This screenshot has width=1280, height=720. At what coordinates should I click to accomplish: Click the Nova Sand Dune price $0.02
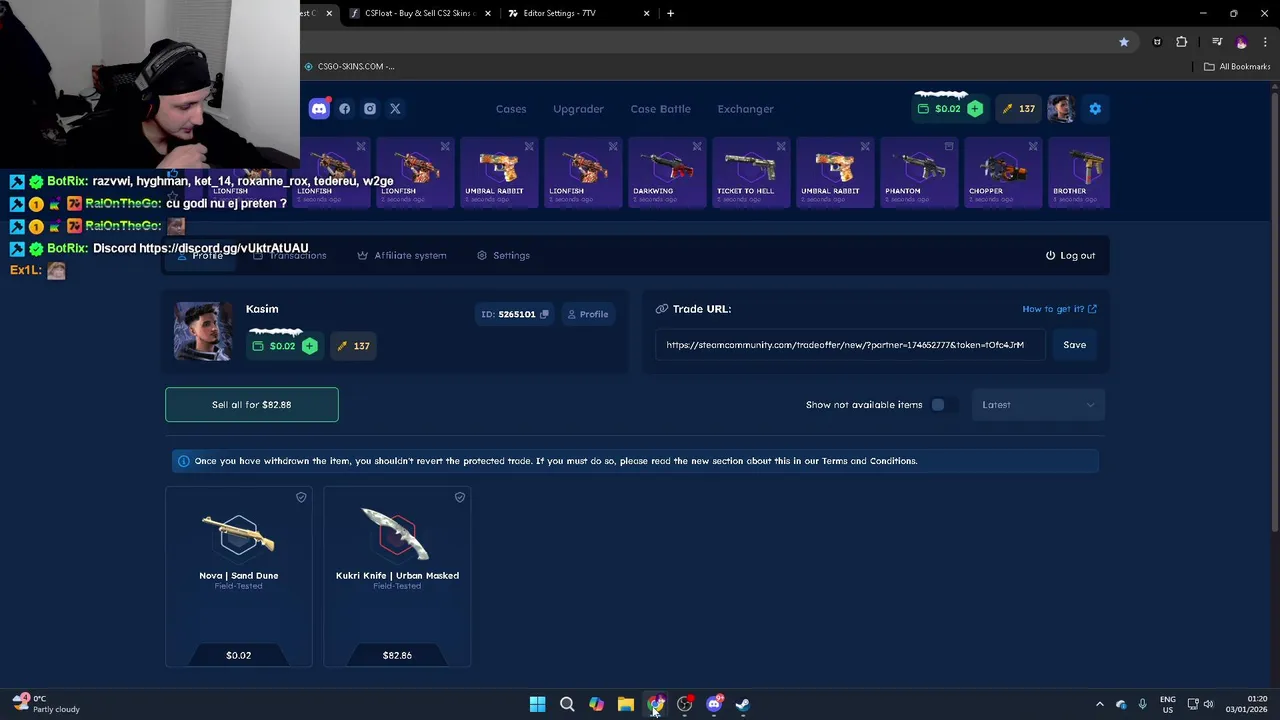[x=238, y=655]
